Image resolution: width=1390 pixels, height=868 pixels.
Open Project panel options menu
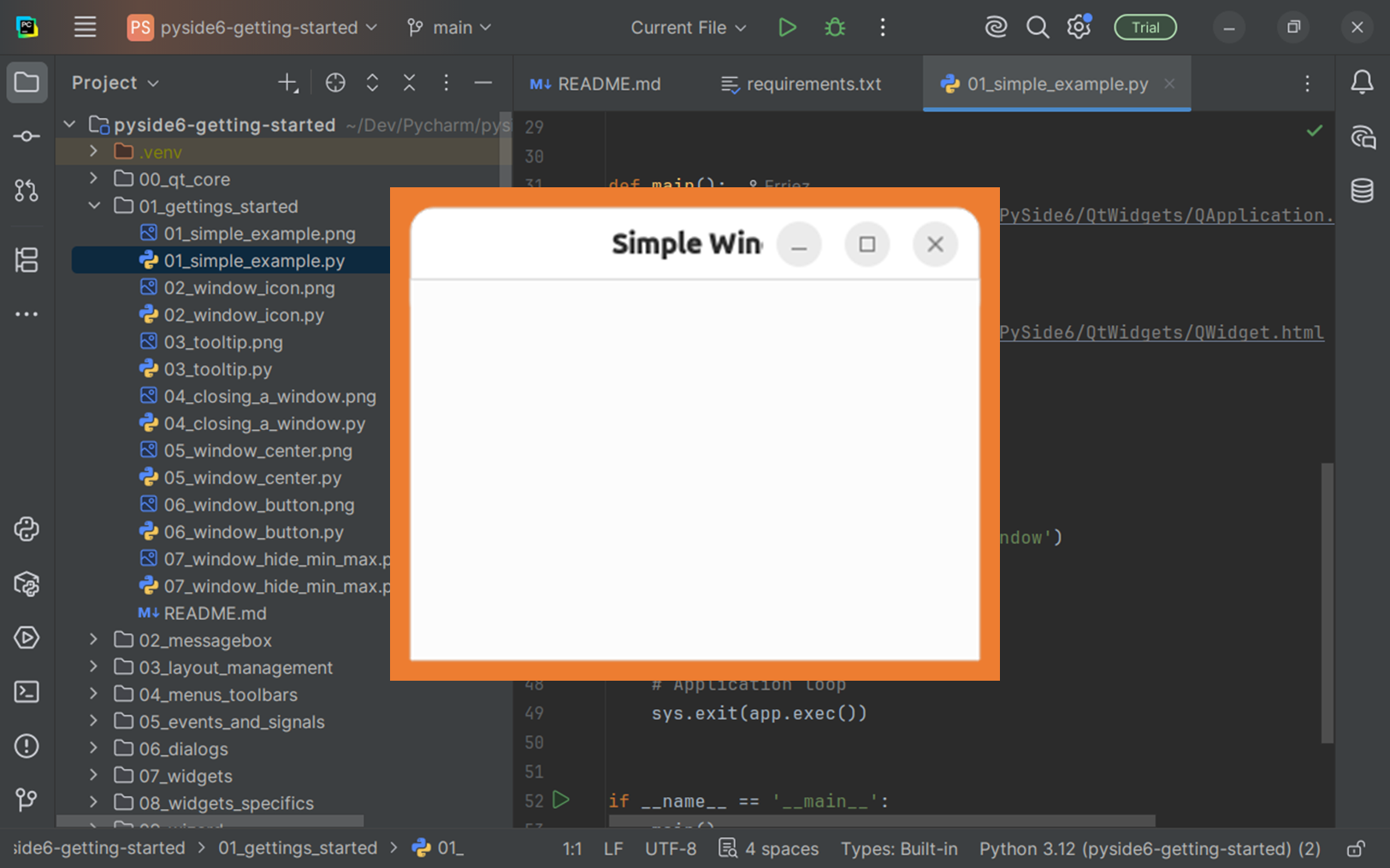click(446, 83)
